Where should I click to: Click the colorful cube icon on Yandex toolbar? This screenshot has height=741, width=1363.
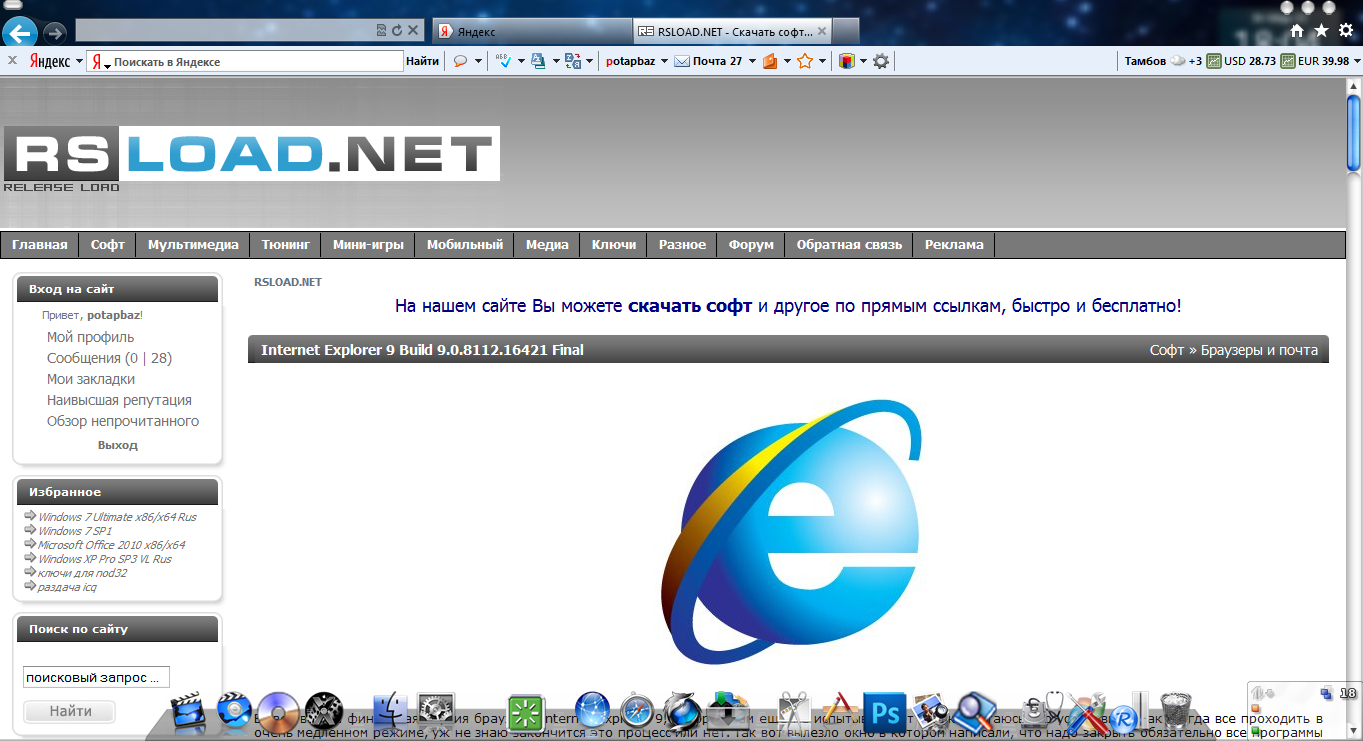tap(847, 61)
